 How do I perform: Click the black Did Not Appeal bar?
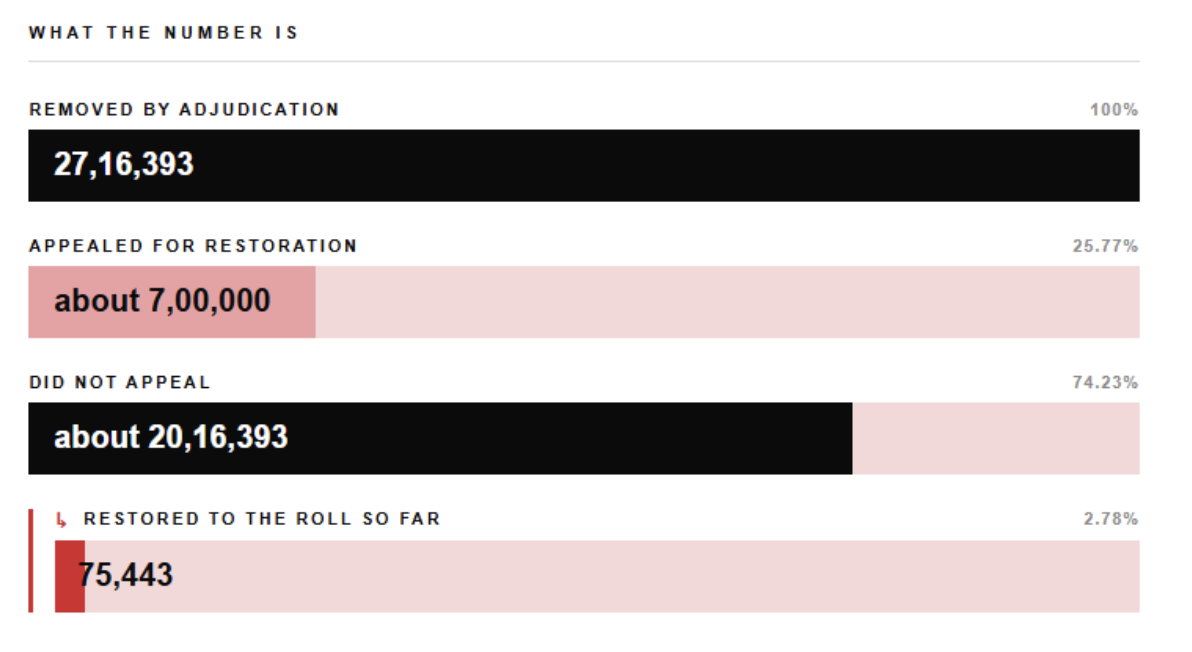pos(440,438)
